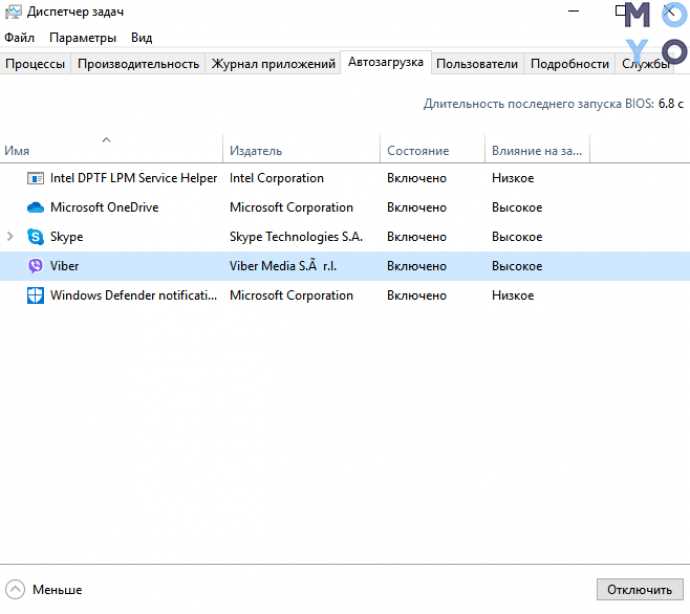Screen dimensions: 690x614
Task: Collapse view with the Меньше arrow icon
Action: (16, 589)
